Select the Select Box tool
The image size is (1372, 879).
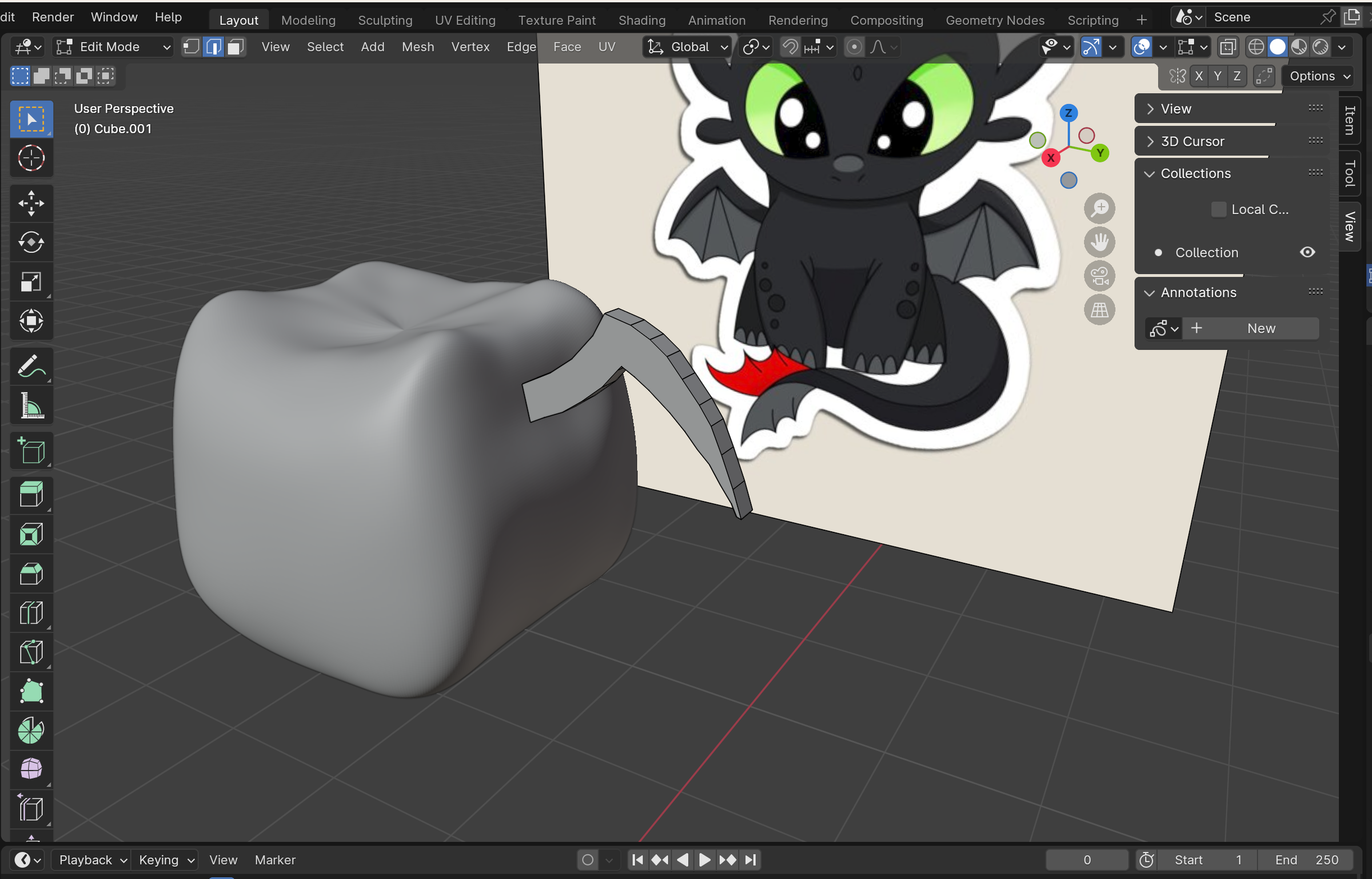(x=31, y=119)
